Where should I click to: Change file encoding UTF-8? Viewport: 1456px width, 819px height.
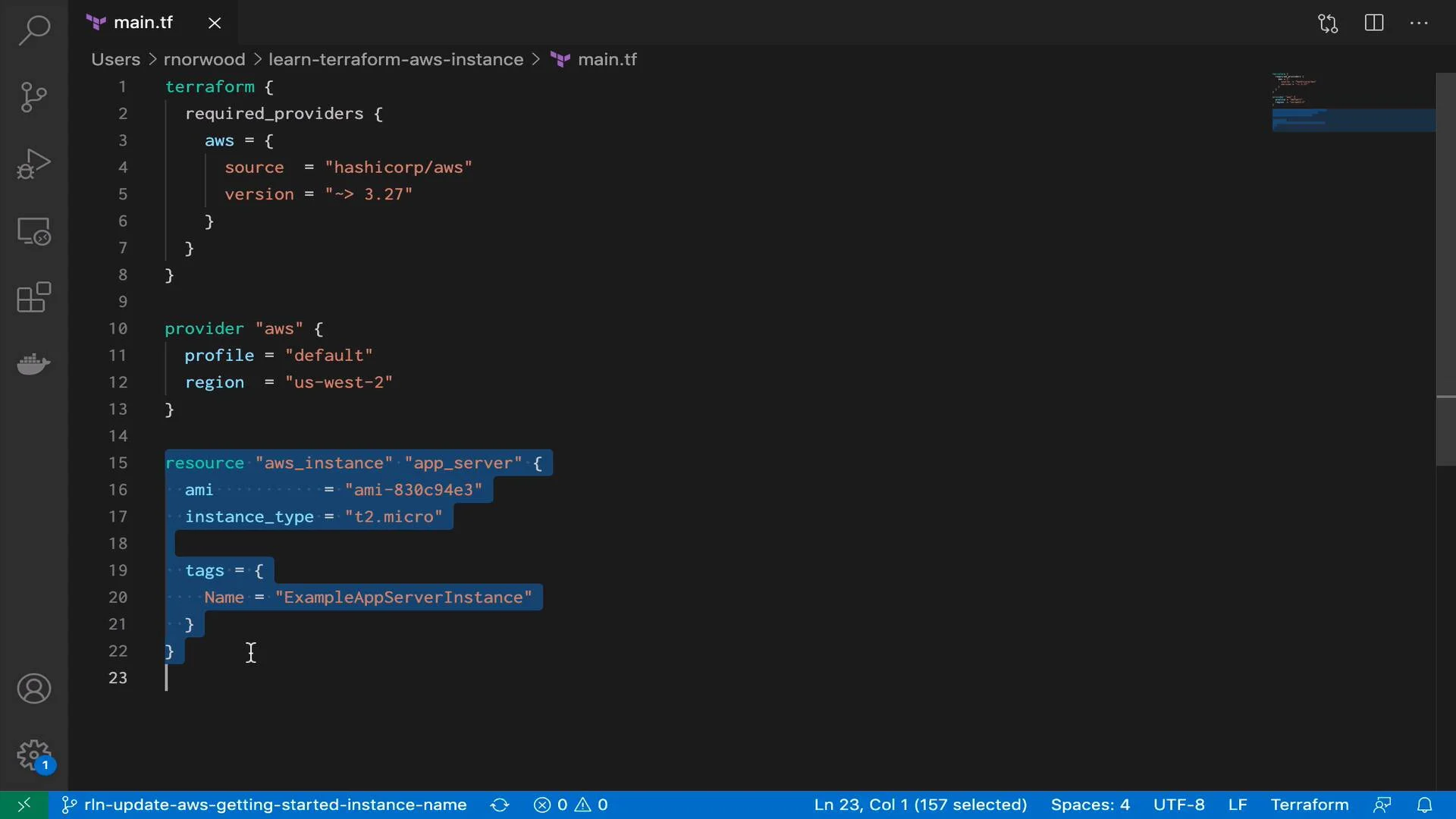pos(1178,805)
